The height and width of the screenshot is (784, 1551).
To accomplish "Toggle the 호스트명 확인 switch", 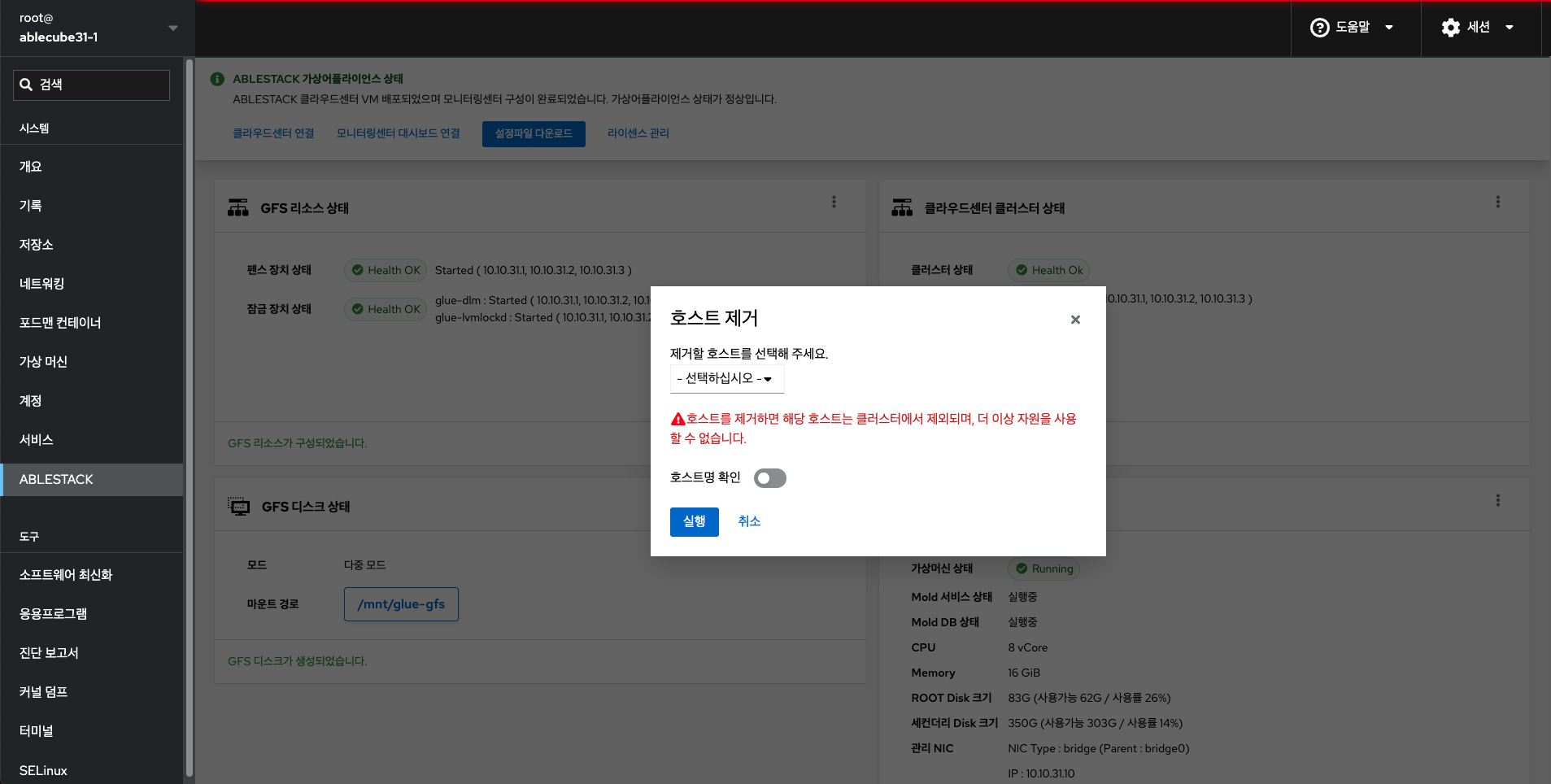I will point(769,478).
